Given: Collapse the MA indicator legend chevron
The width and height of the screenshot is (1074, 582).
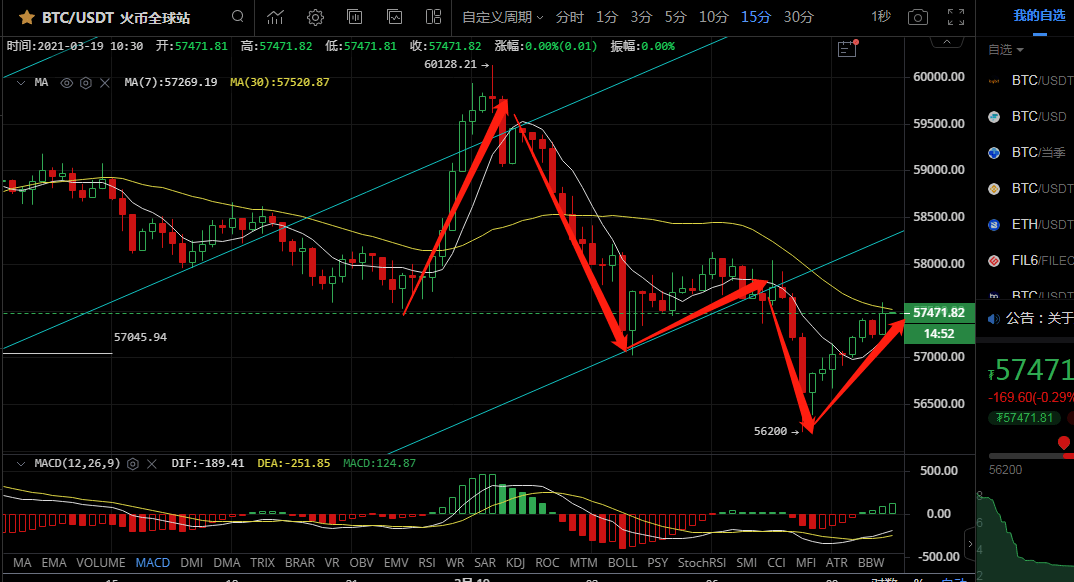Looking at the screenshot, I should point(21,83).
